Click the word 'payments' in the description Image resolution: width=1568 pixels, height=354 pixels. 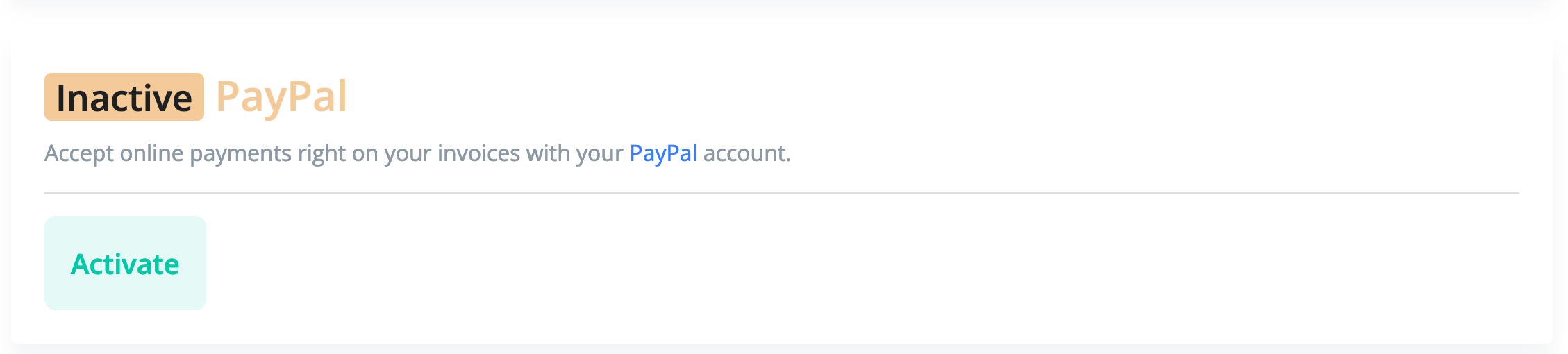241,153
